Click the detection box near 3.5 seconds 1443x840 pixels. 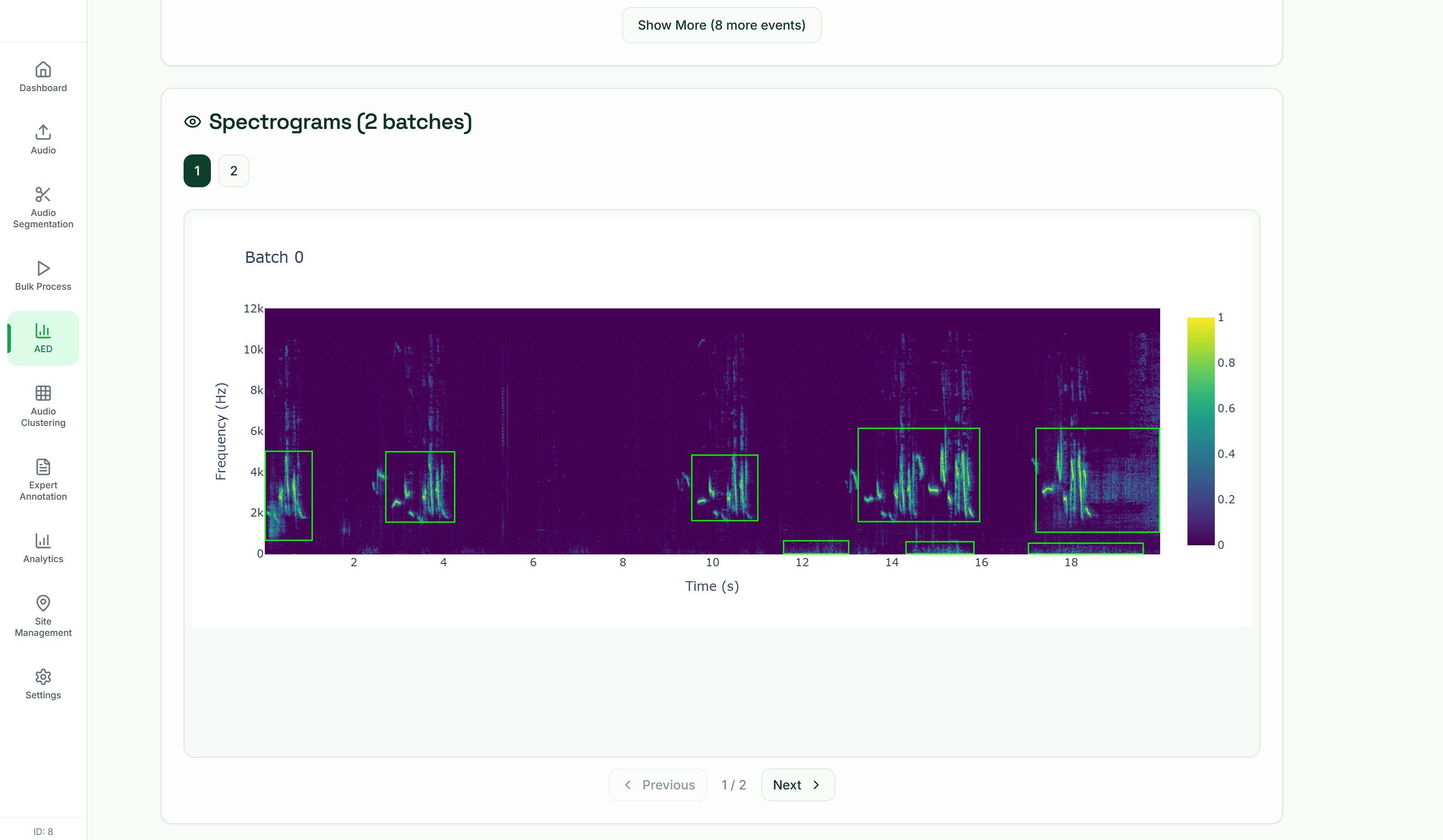click(x=420, y=487)
